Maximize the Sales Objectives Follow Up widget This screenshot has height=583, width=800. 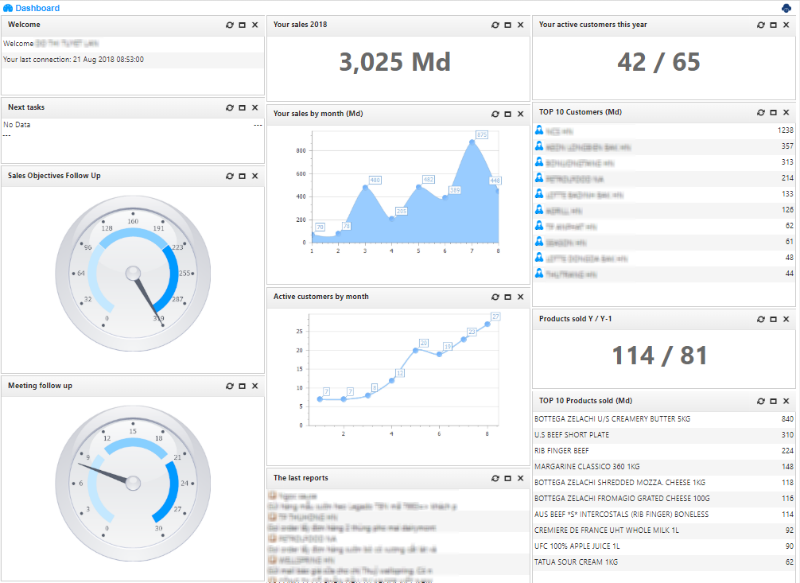click(241, 176)
